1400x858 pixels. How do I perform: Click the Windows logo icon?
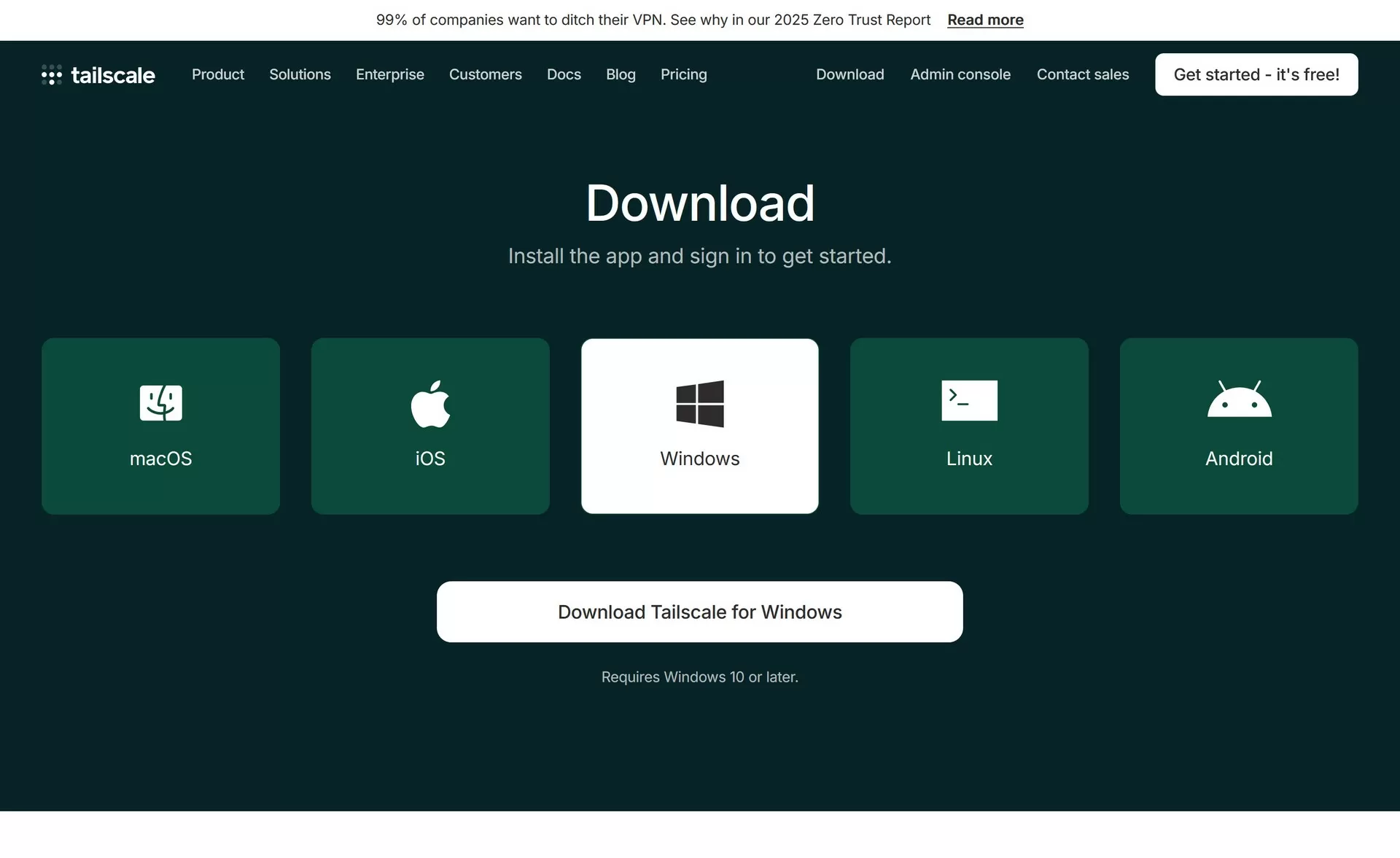pos(699,403)
